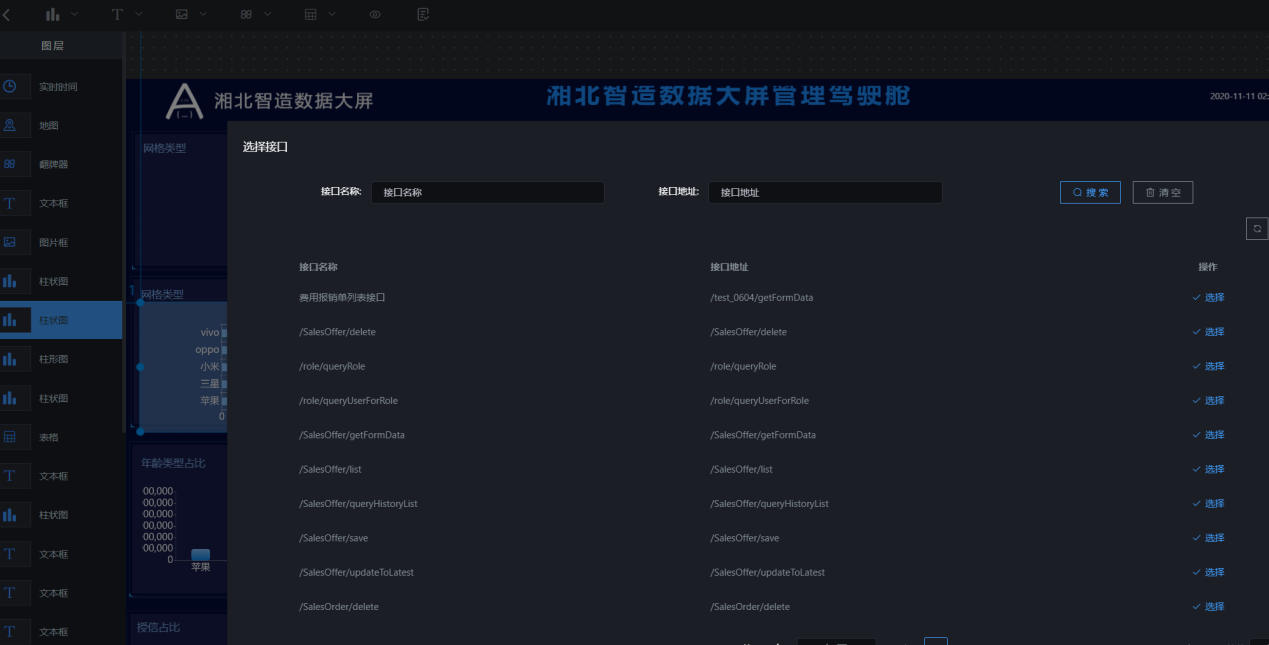Click the back arrow in top toolbar

pyautogui.click(x=7, y=14)
